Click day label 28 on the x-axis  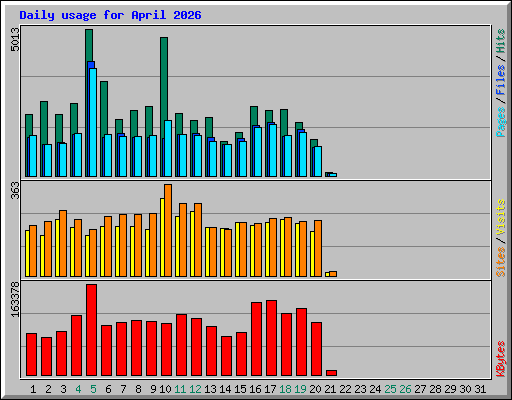pyautogui.click(x=435, y=389)
